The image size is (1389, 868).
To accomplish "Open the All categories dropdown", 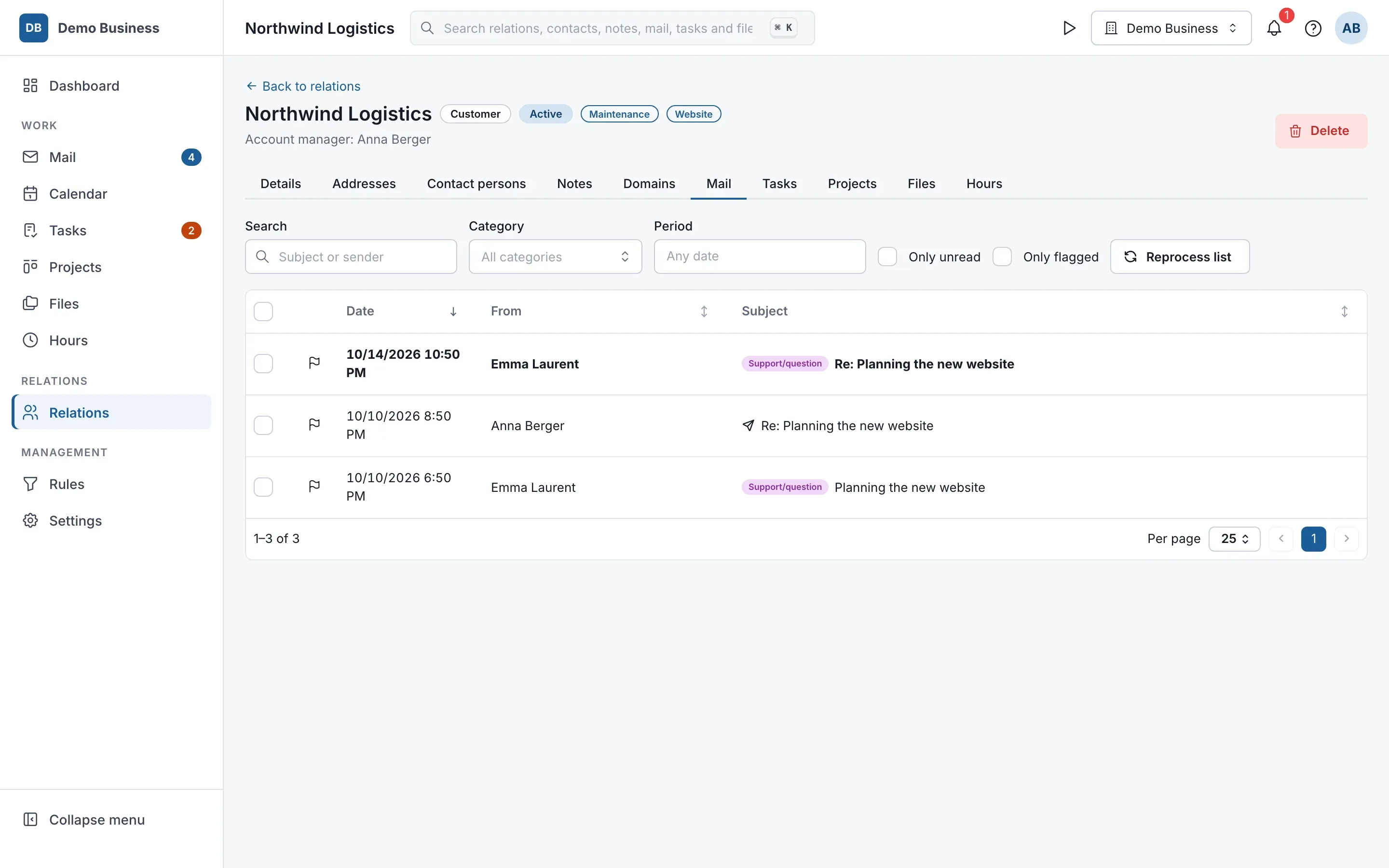I will (x=555, y=257).
